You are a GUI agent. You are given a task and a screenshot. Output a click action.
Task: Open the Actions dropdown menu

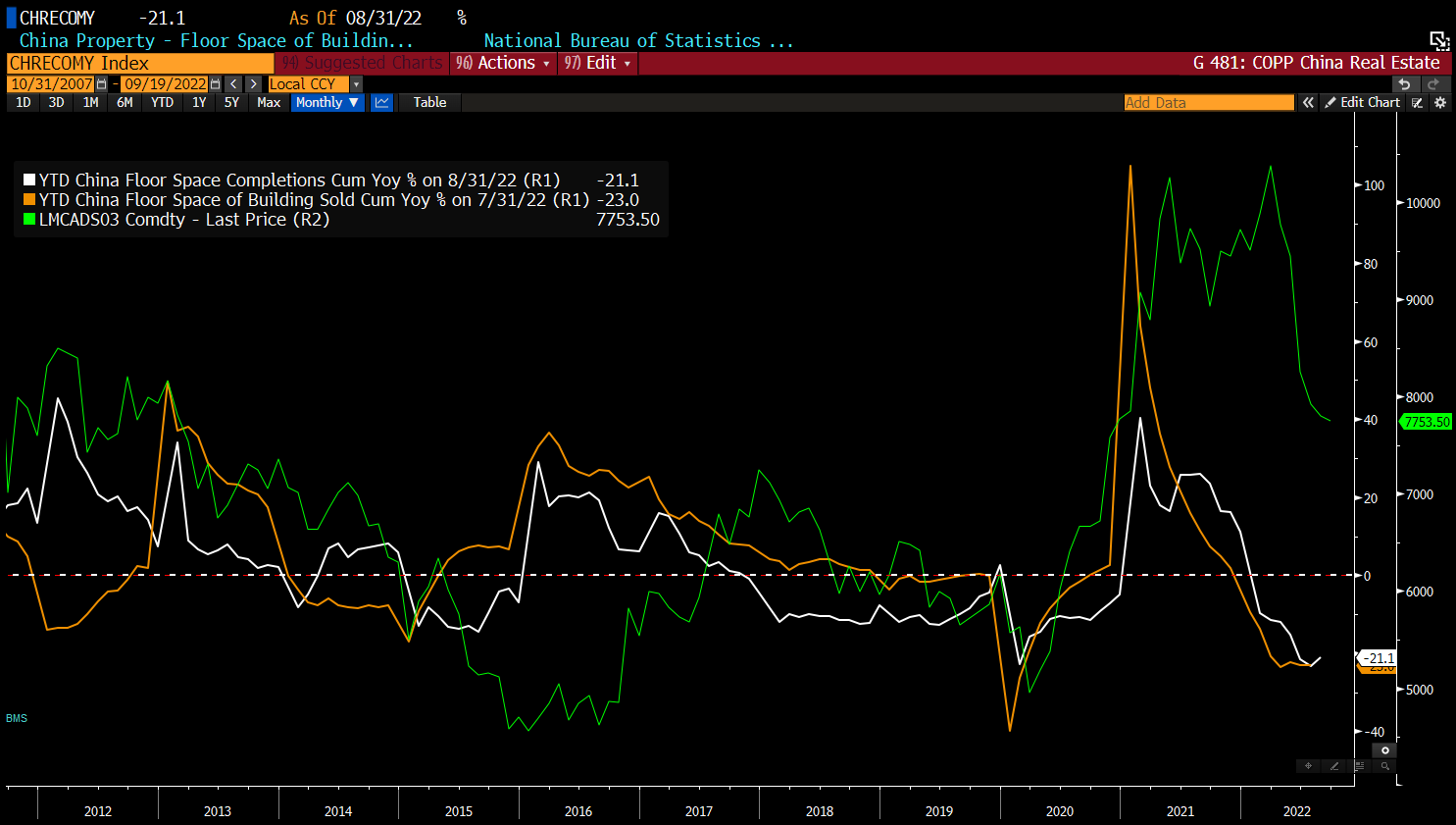(505, 63)
